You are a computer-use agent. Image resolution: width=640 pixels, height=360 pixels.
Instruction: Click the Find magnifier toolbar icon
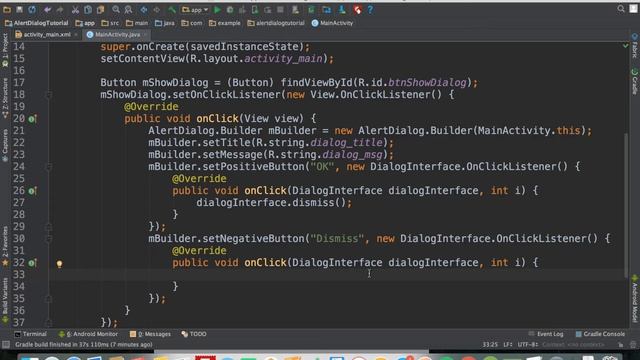[x=116, y=9]
